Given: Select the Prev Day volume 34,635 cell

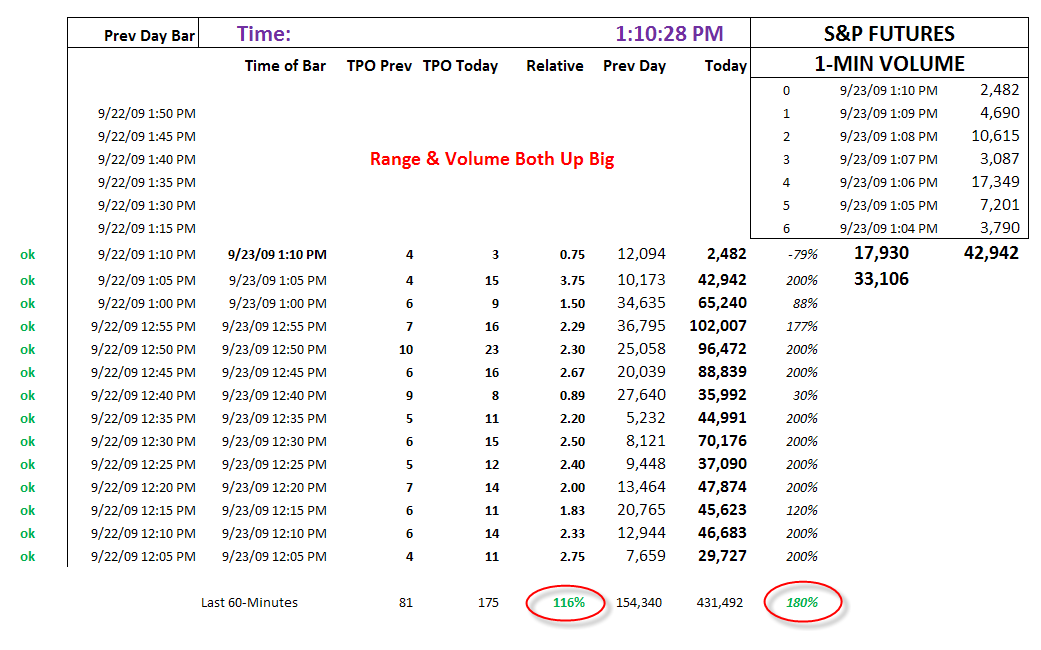Looking at the screenshot, I should click(641, 303).
